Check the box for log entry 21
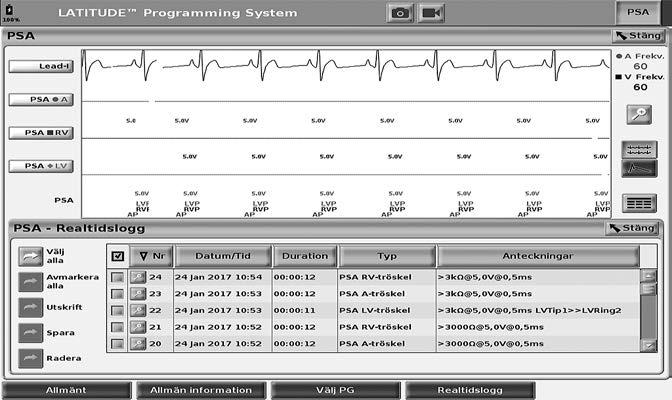 coord(117,327)
